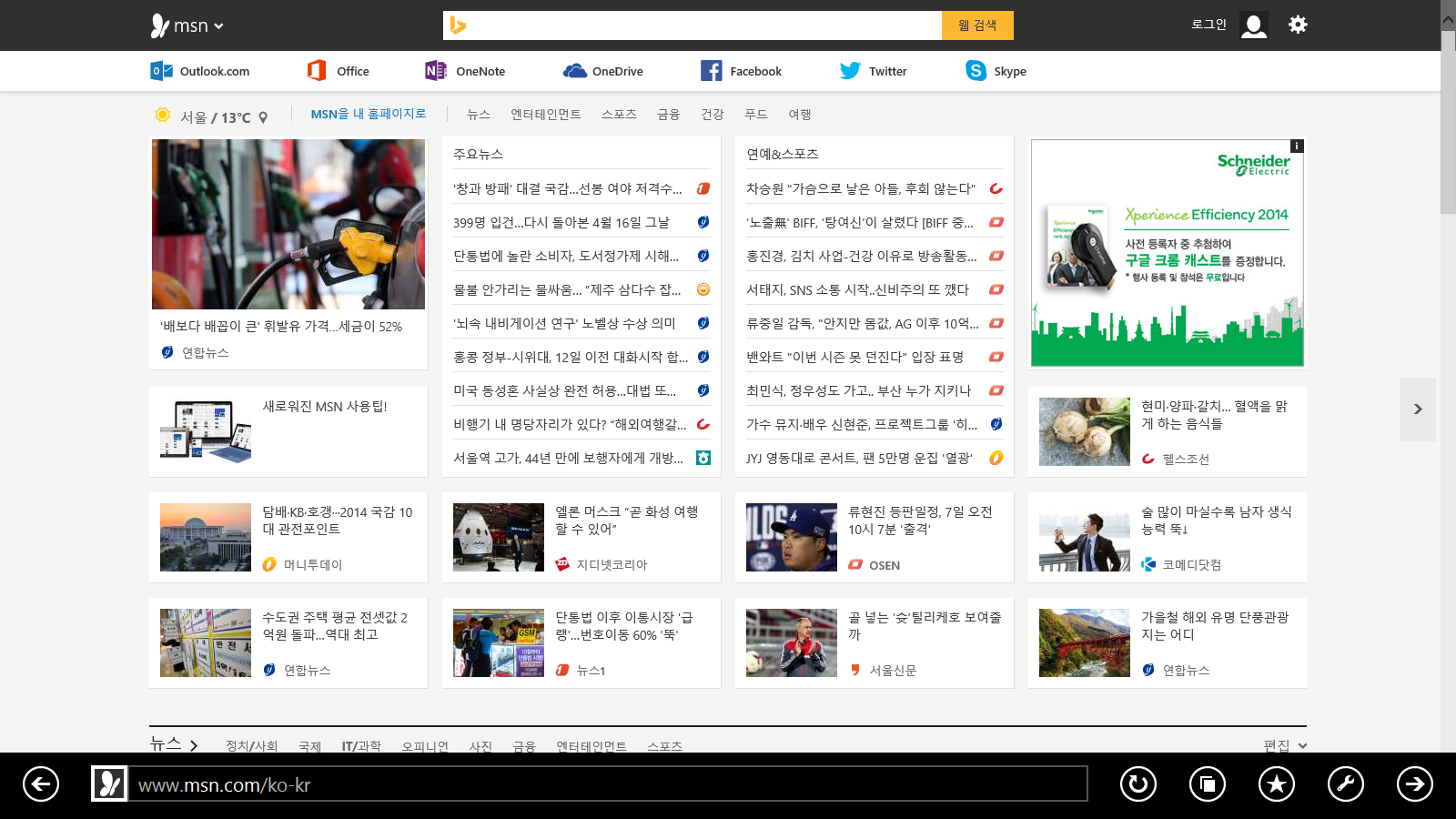Open '수도권 주택 평균 전셋값' article
This screenshot has height=819, width=1456.
pos(335,626)
